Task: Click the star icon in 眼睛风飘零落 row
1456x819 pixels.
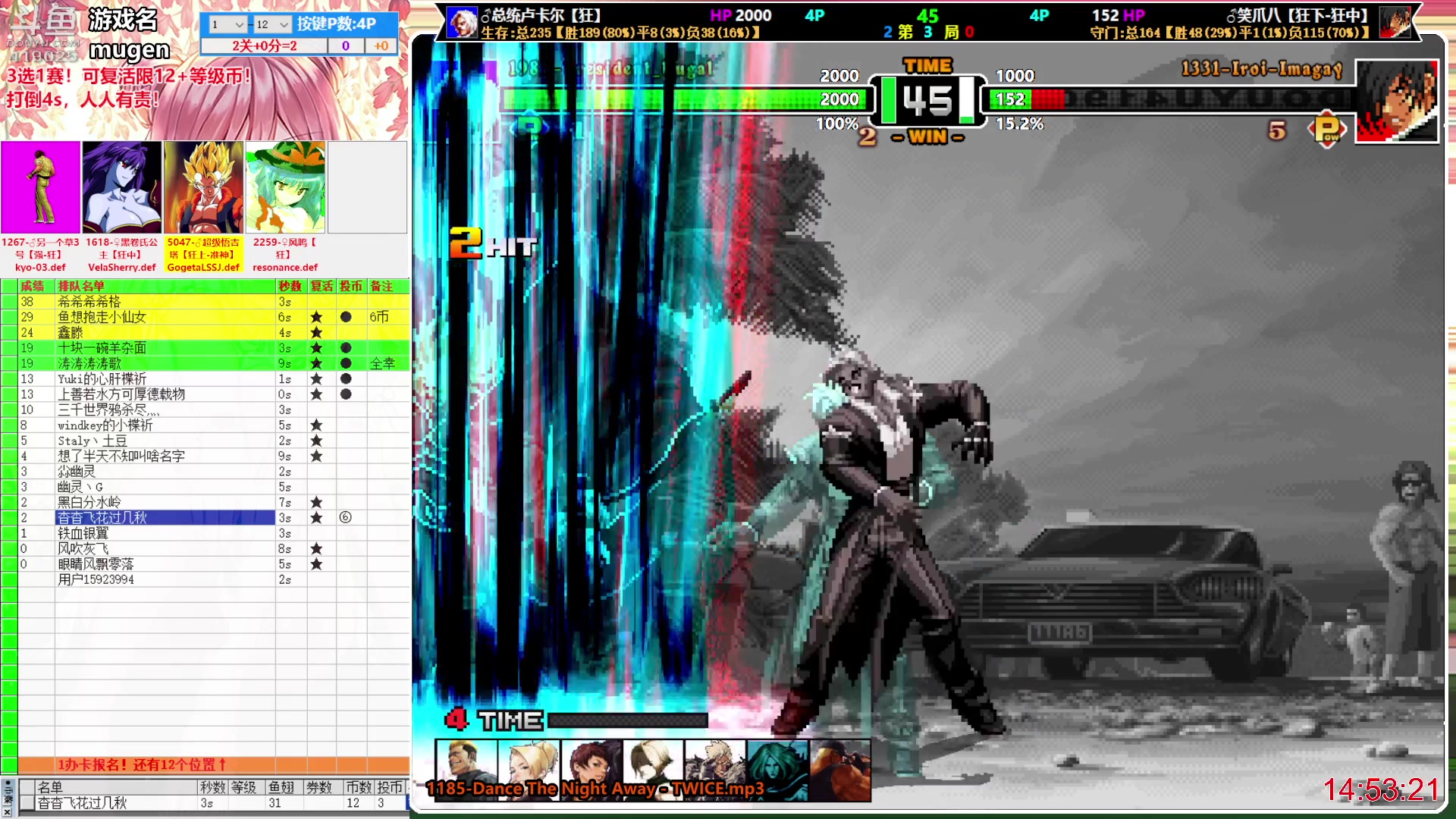Action: (x=316, y=564)
